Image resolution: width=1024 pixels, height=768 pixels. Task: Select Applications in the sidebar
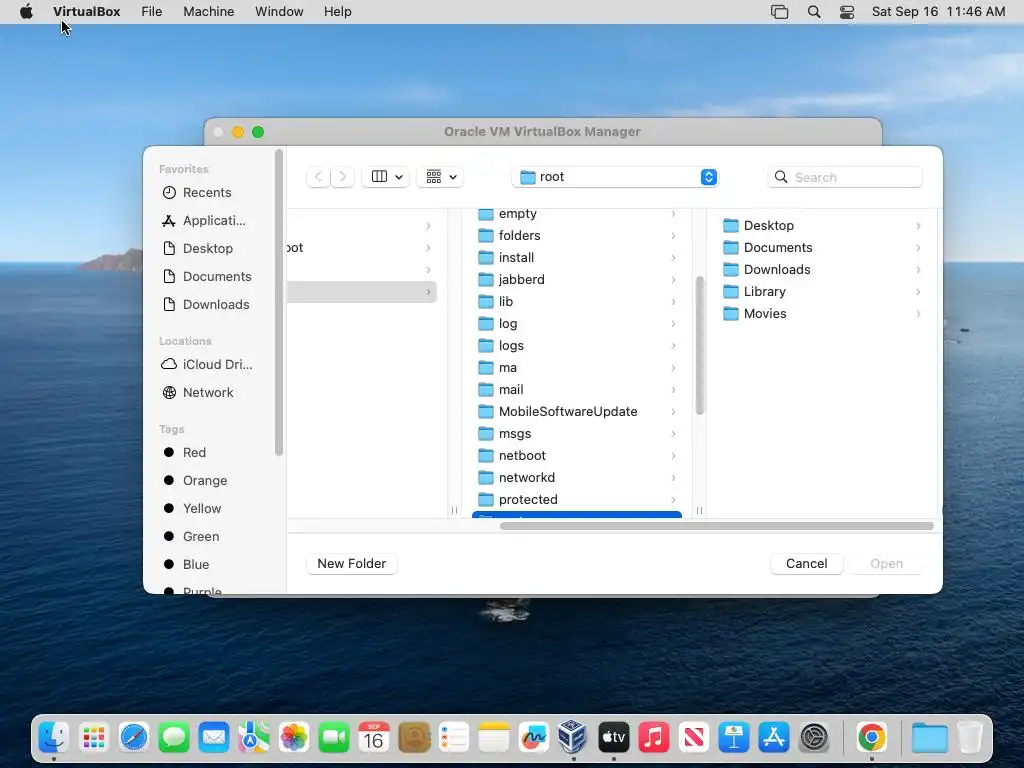pyautogui.click(x=206, y=221)
